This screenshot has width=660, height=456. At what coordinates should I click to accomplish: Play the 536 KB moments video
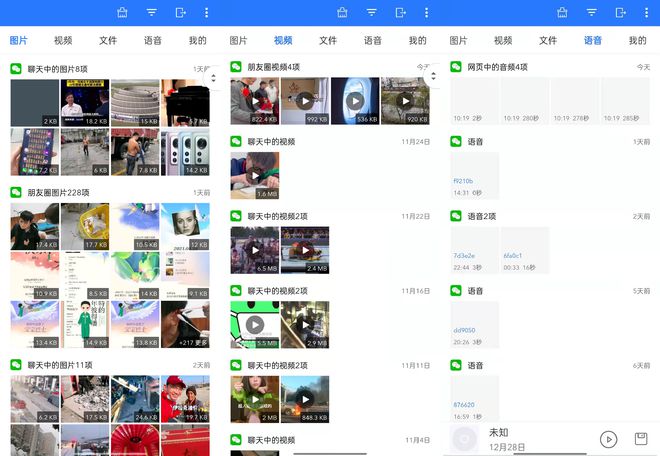pos(355,101)
